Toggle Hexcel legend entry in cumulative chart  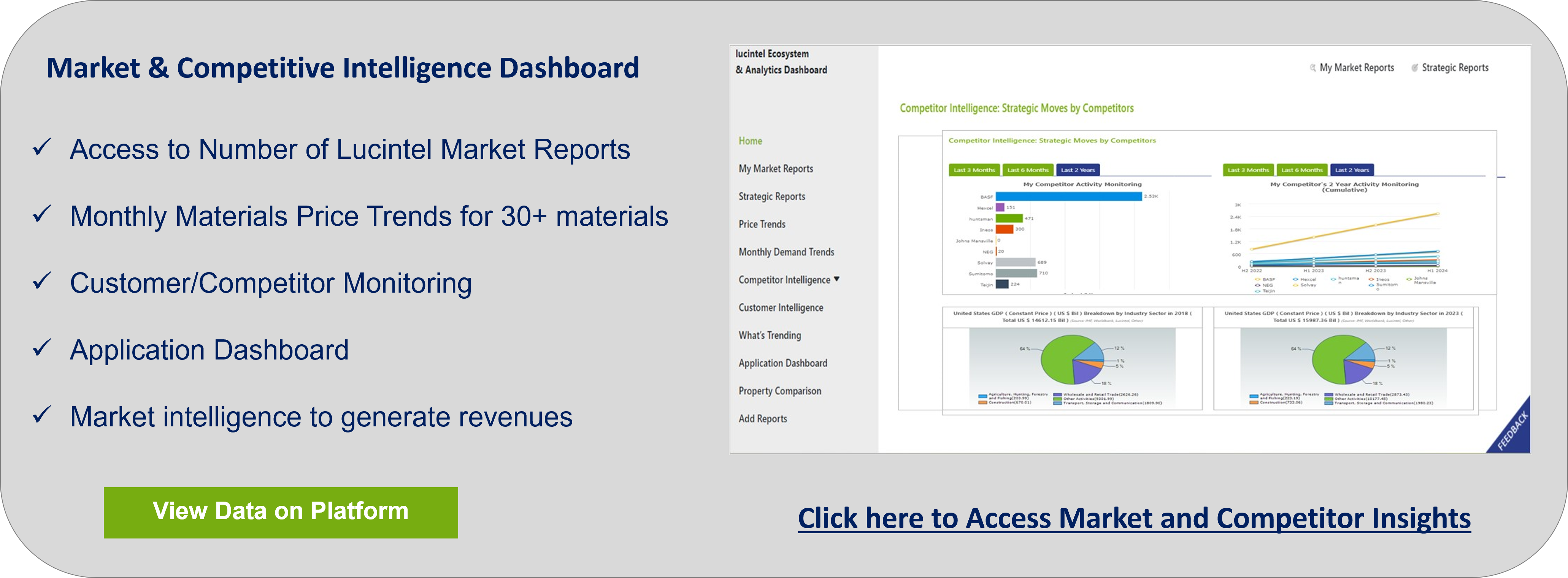click(x=1305, y=279)
